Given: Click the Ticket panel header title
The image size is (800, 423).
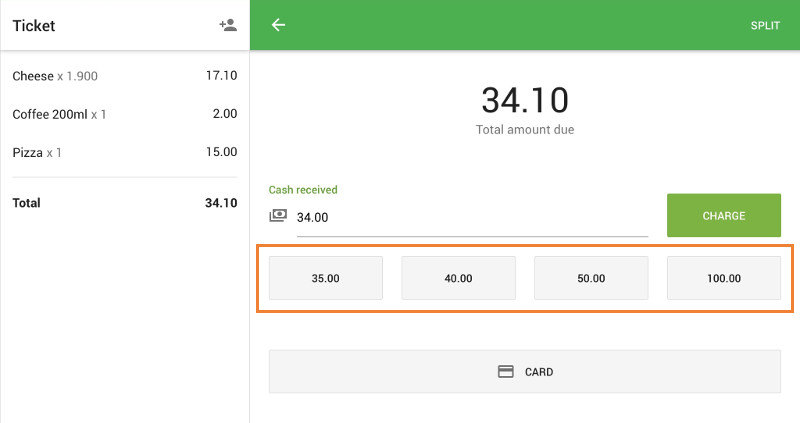Looking at the screenshot, I should tap(34, 26).
